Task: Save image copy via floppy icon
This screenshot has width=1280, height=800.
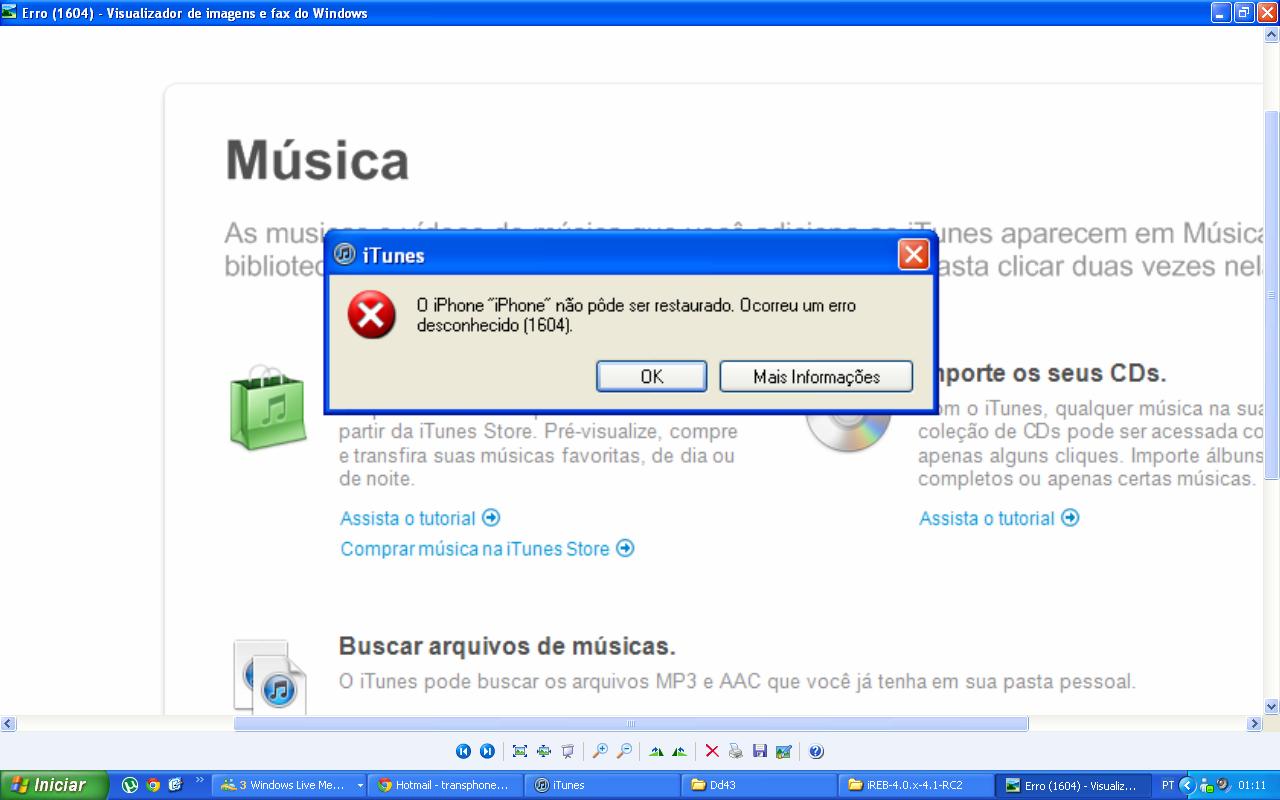Action: pos(760,751)
